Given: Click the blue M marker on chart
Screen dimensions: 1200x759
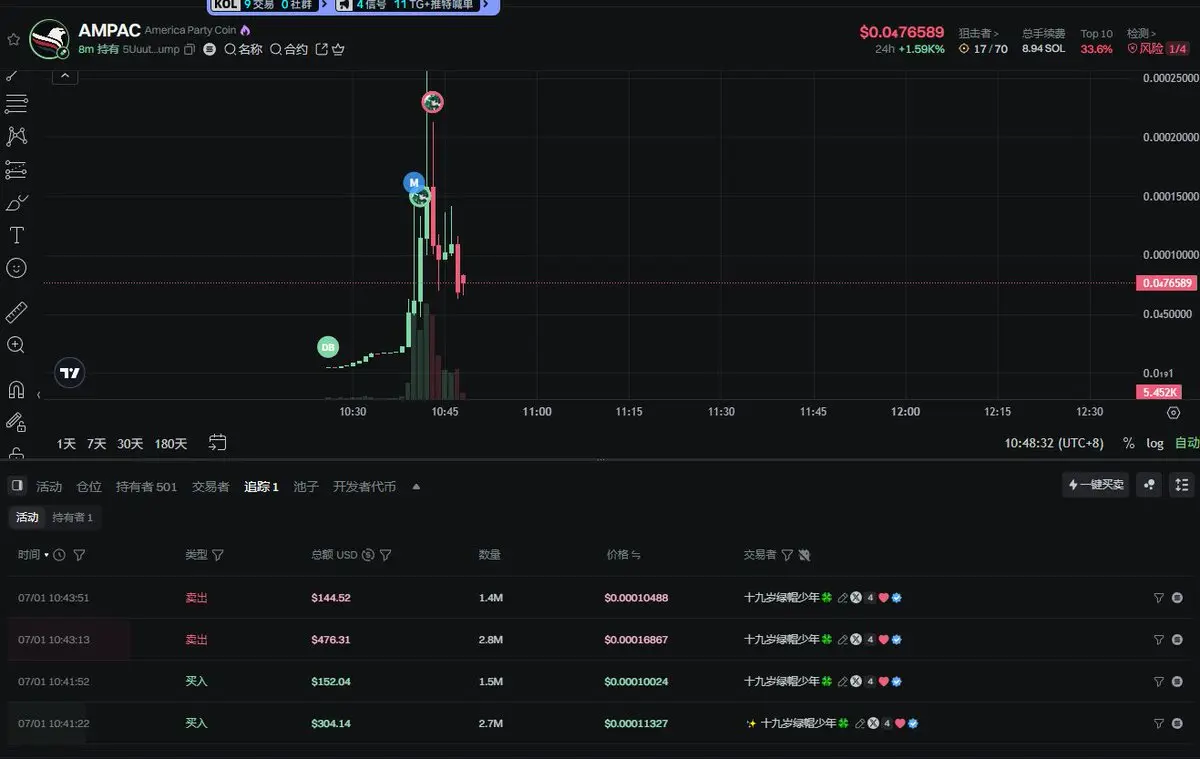Looking at the screenshot, I should tap(414, 183).
